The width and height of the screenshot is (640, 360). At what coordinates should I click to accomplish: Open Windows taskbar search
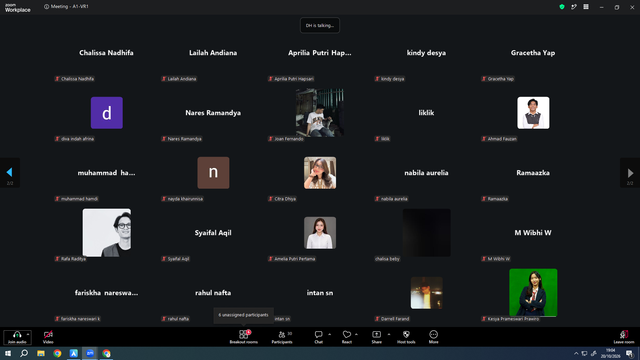click(x=24, y=353)
